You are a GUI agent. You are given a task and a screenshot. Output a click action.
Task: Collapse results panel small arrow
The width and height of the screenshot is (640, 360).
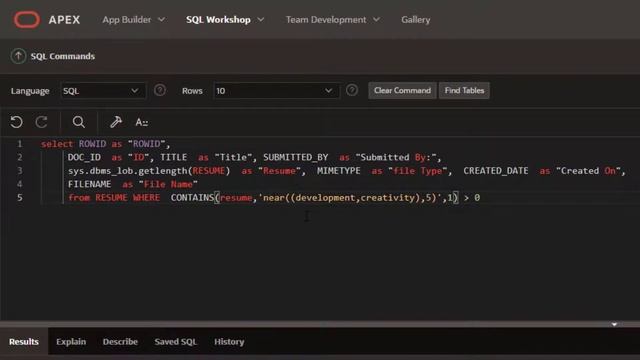point(614,324)
